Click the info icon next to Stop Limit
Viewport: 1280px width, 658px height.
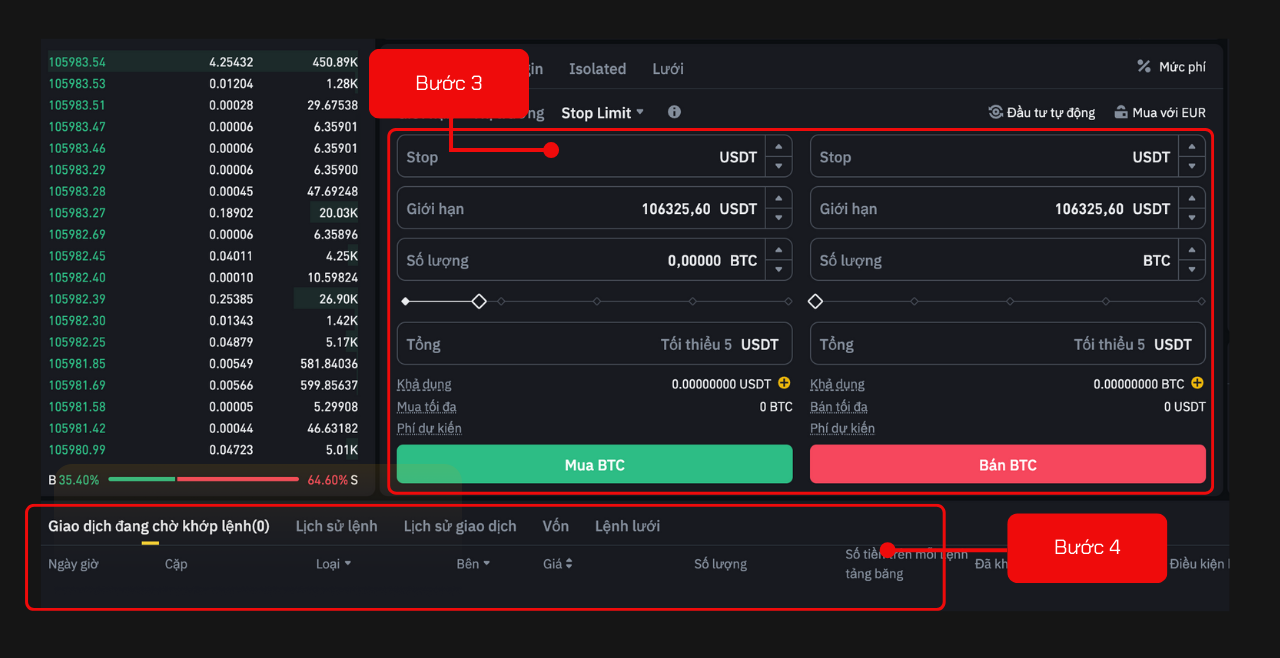[673, 112]
